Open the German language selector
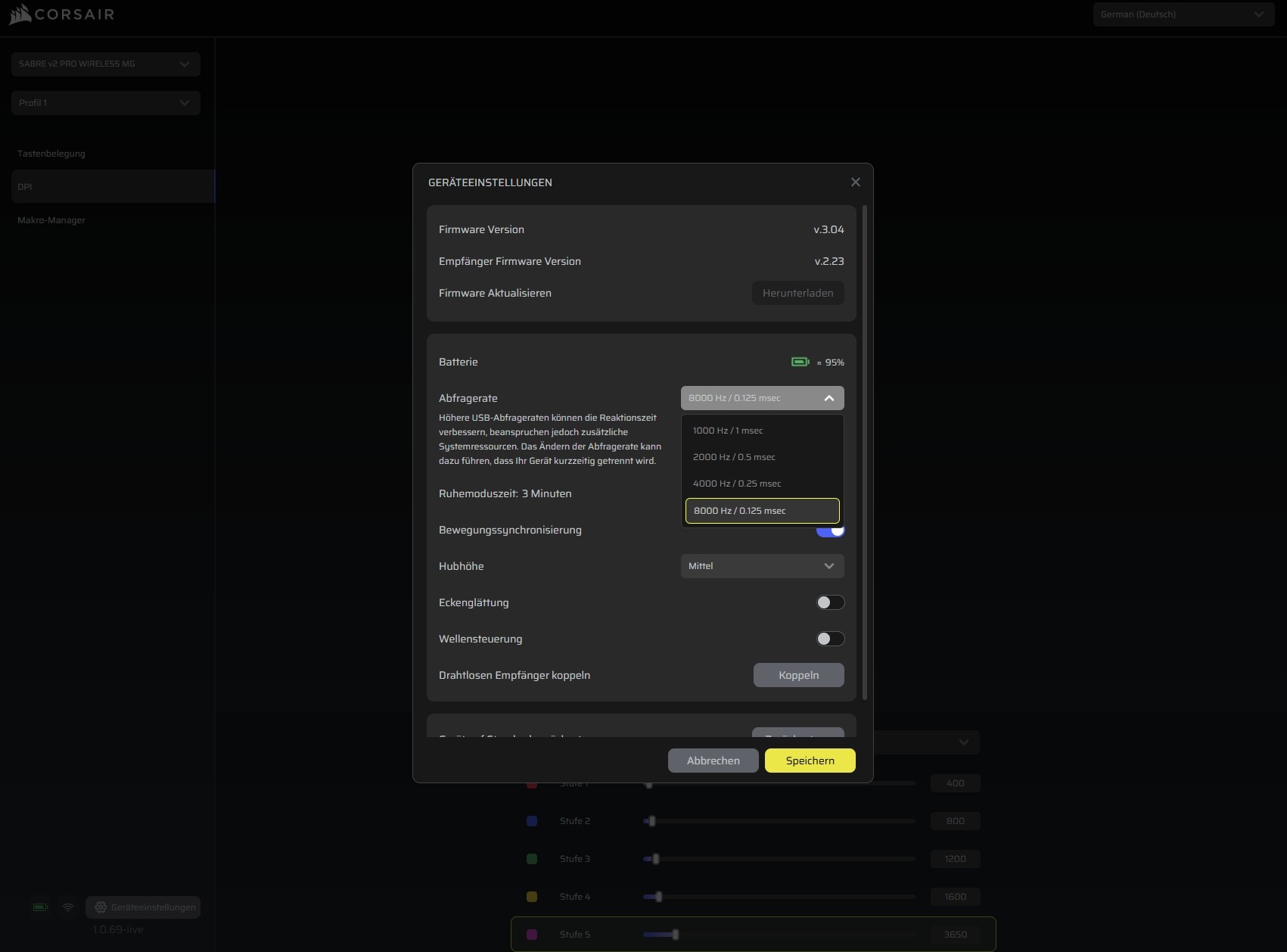The width and height of the screenshot is (1287, 952). coord(1183,14)
